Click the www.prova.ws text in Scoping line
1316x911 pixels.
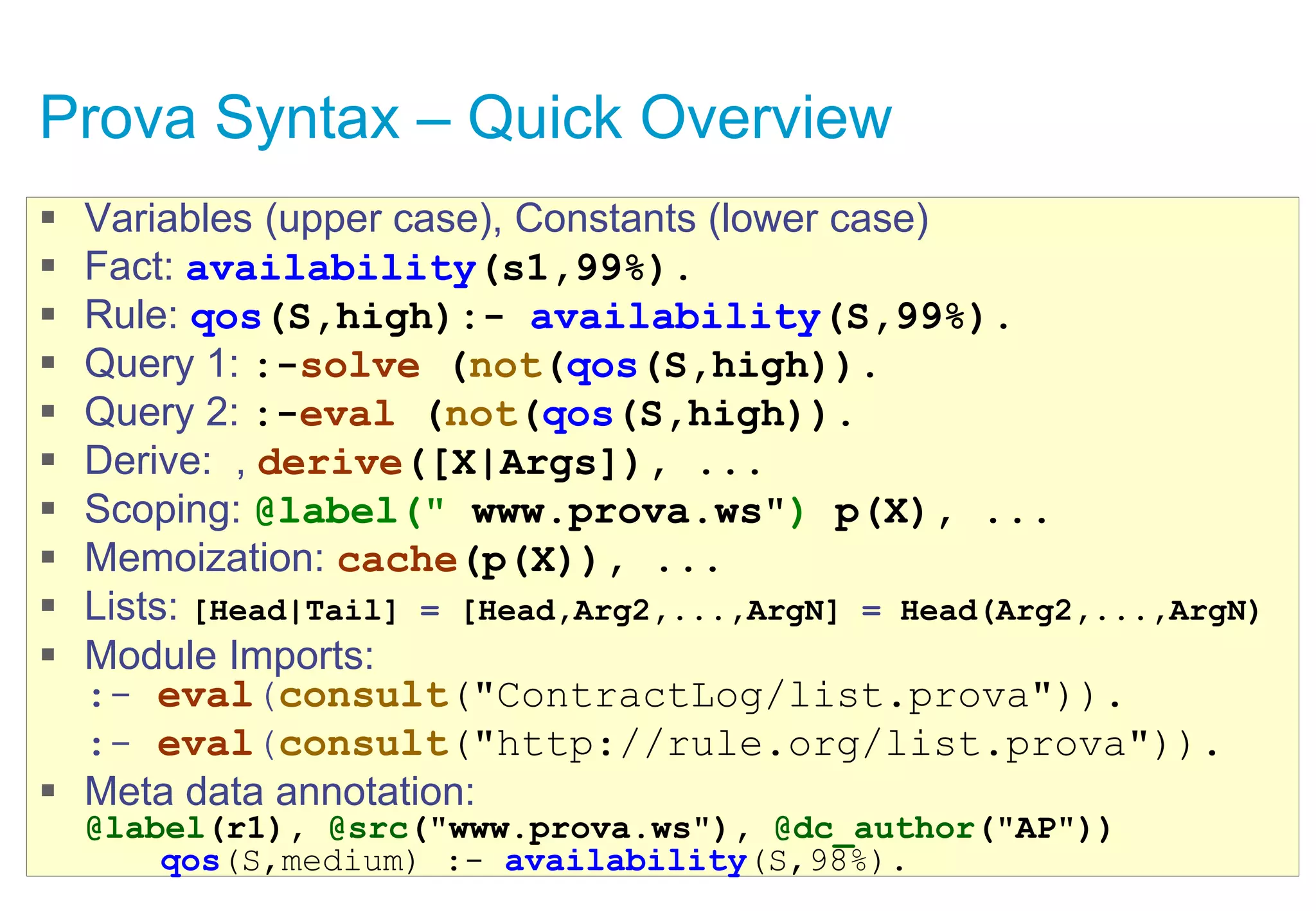[617, 512]
